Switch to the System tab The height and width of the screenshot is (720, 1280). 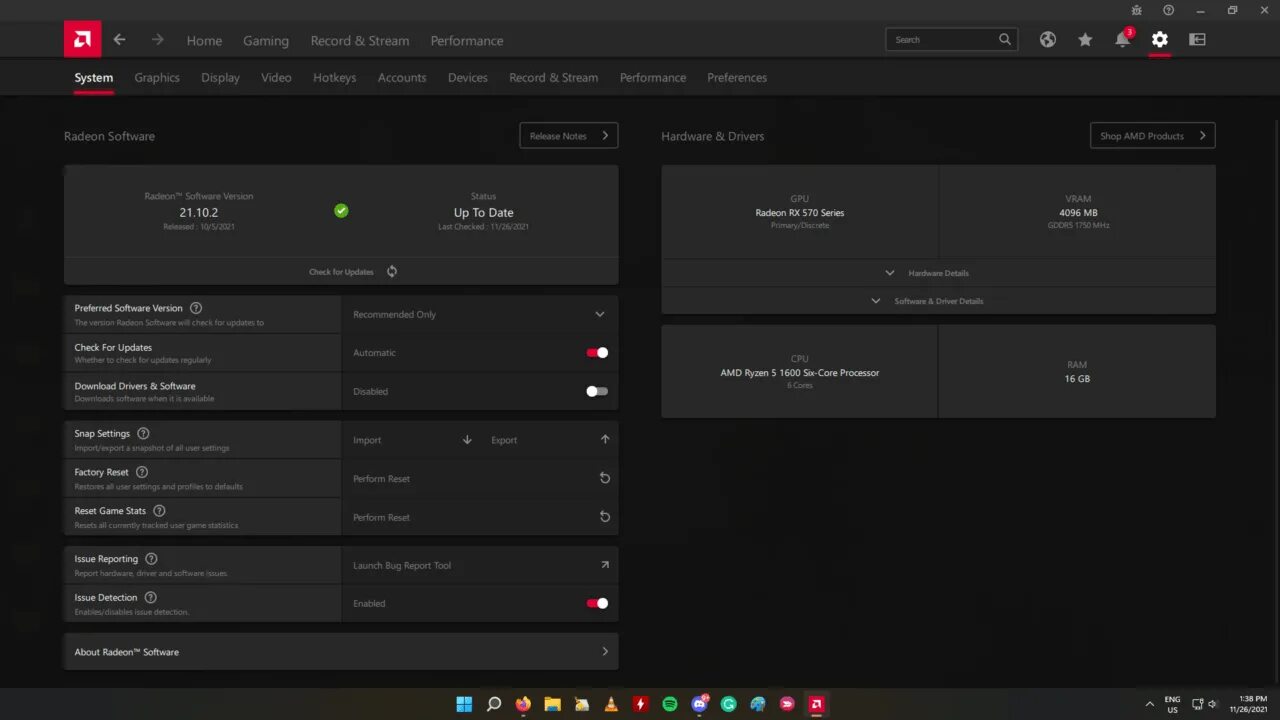pos(94,78)
